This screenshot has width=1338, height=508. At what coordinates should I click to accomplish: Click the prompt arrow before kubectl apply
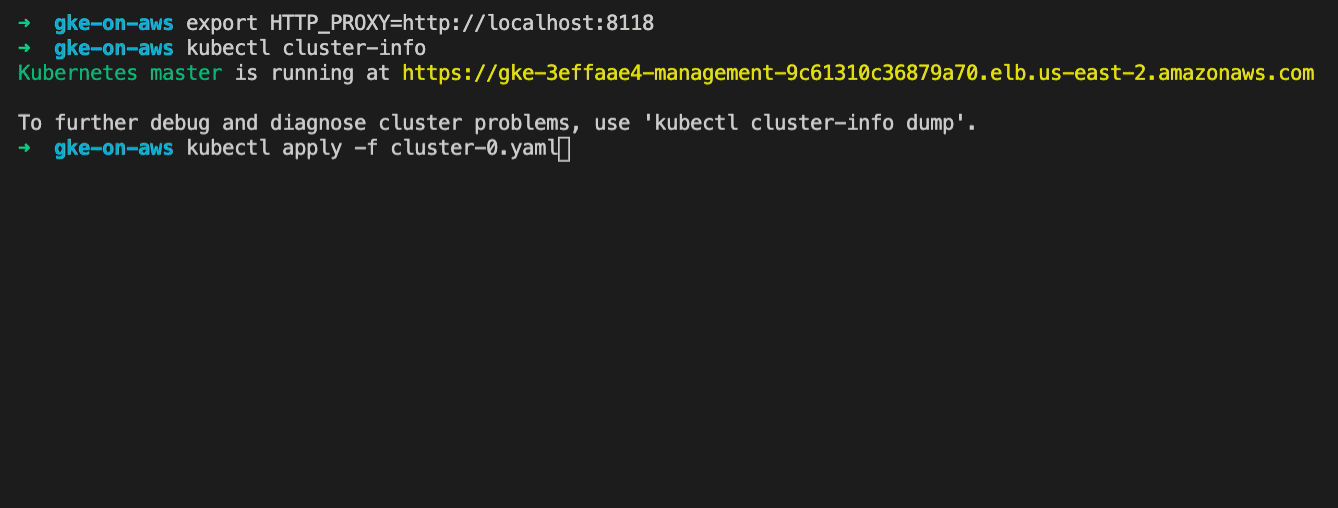click(x=25, y=149)
